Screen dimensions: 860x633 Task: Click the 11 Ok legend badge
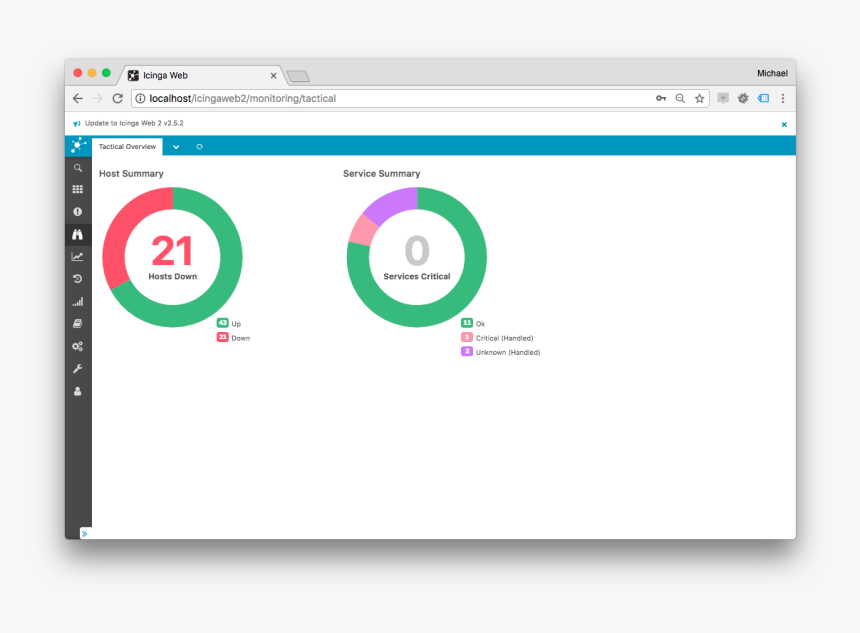(467, 323)
